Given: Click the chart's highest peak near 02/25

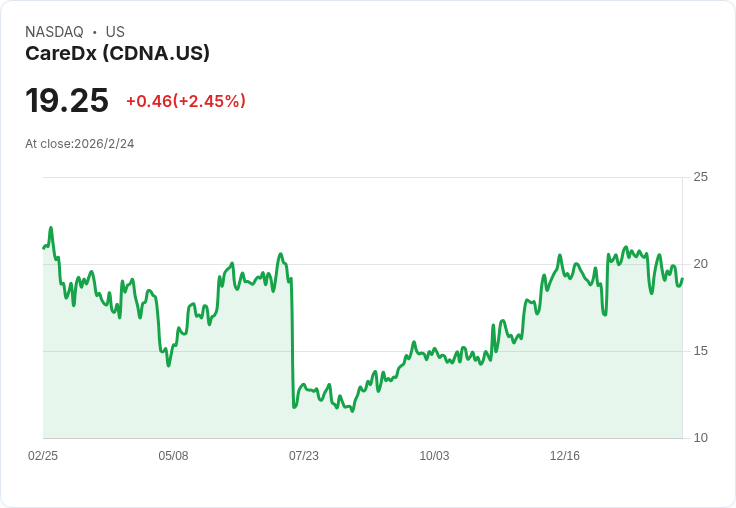Looking at the screenshot, I should click(51, 228).
